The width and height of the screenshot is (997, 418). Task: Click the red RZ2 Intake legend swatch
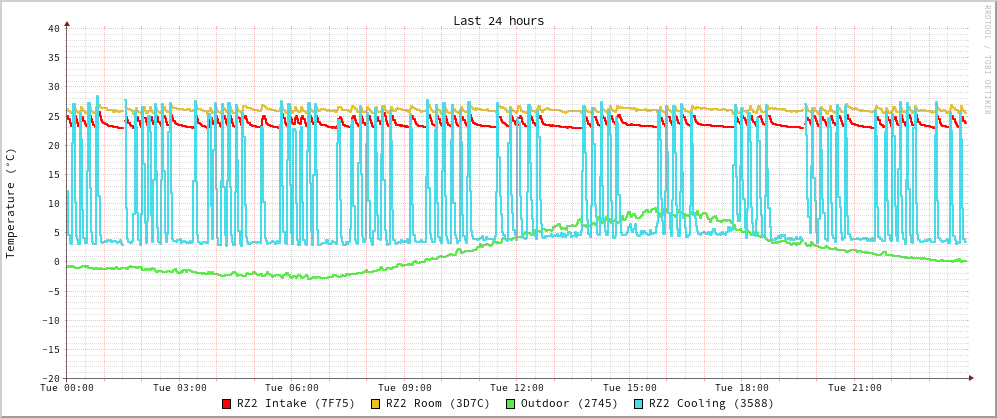(226, 404)
